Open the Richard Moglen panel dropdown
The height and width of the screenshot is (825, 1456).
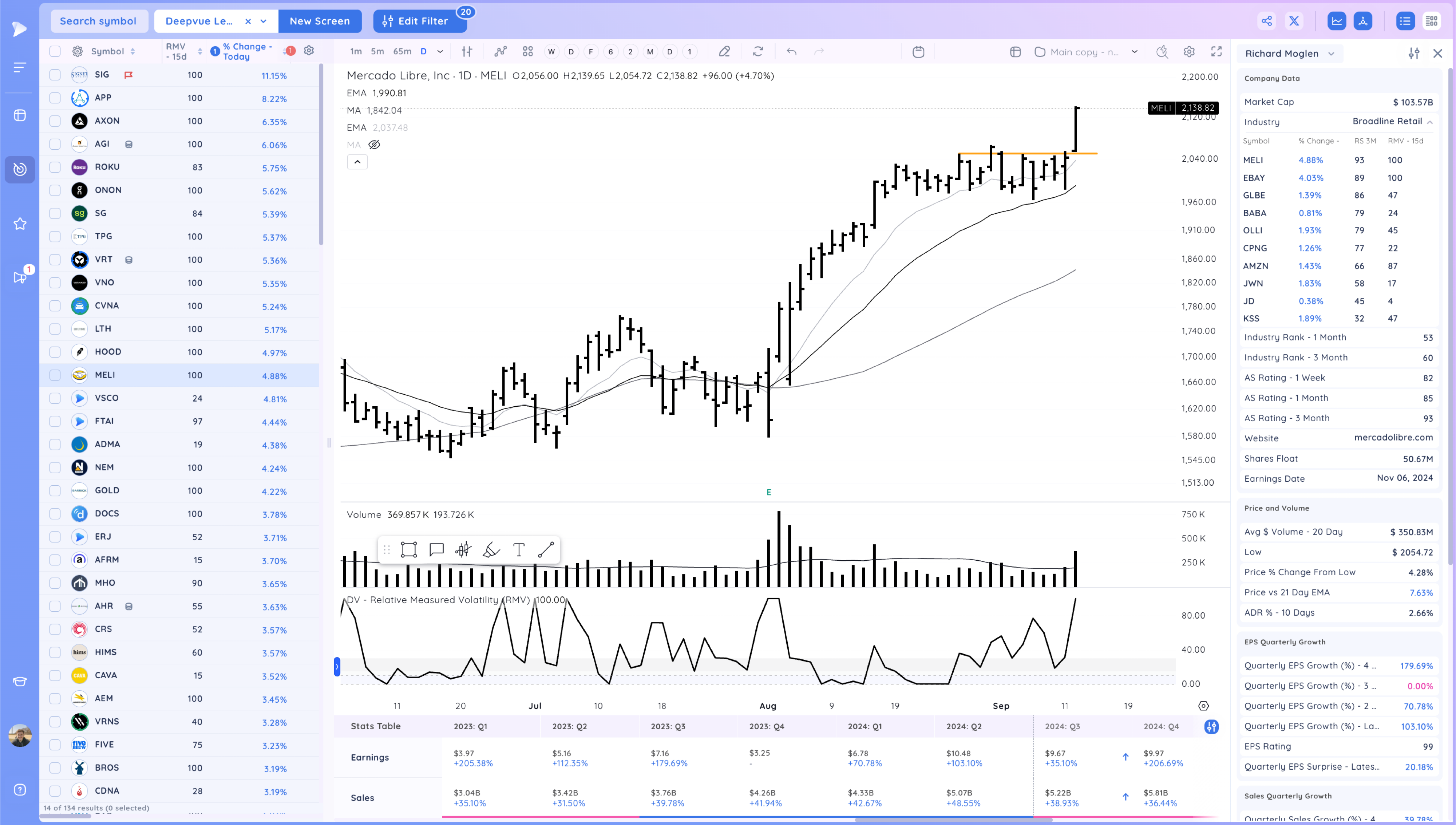1331,54
